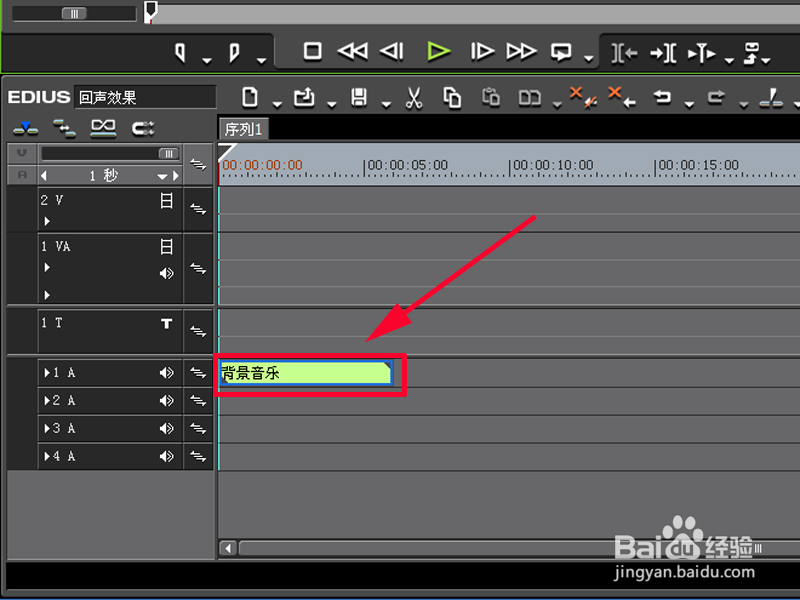The image size is (800, 600).
Task: Step to the next frame
Action: click(482, 51)
